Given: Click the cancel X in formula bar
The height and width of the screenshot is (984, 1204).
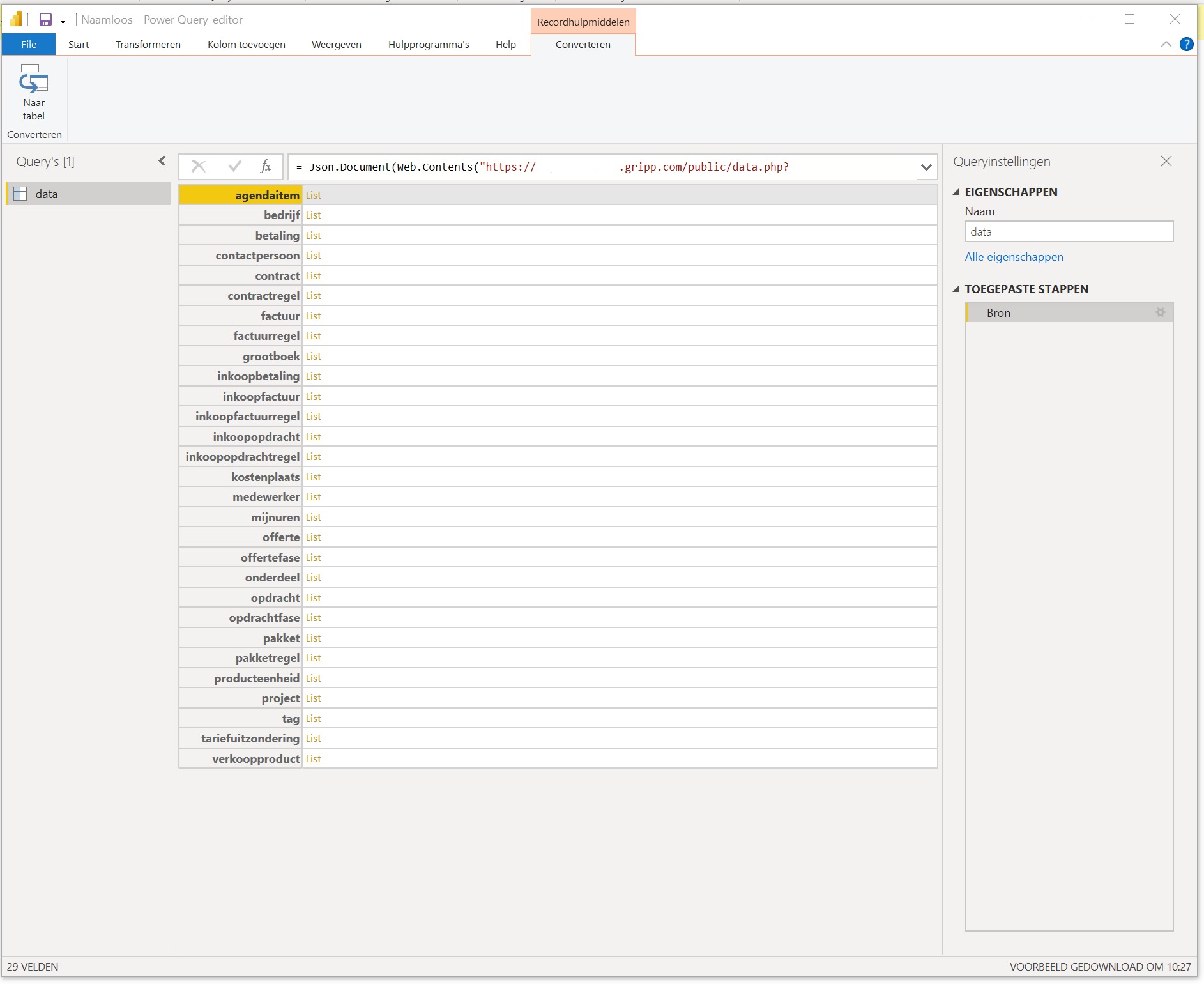Looking at the screenshot, I should [199, 167].
